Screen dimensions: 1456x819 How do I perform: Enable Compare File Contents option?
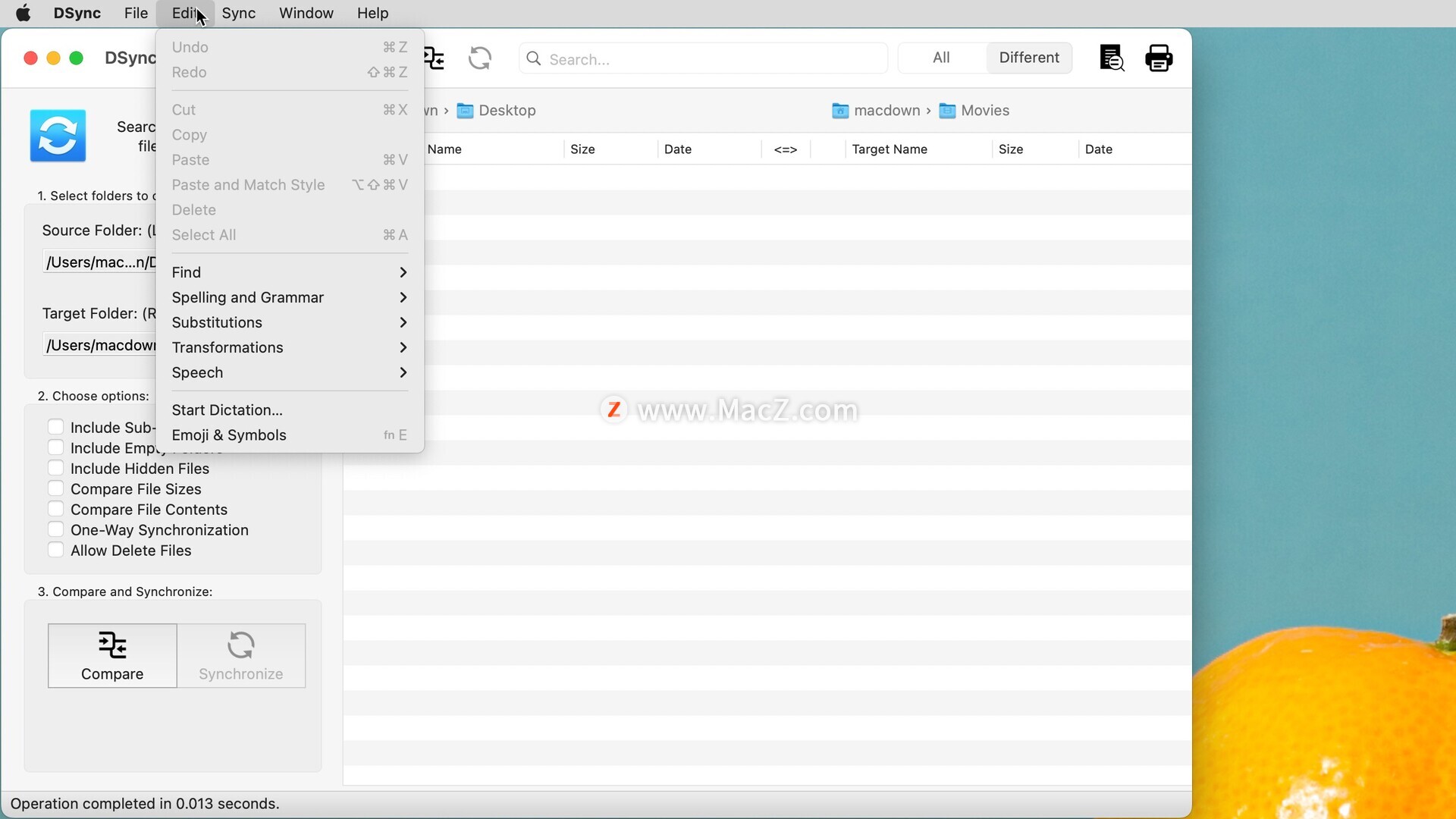pyautogui.click(x=55, y=509)
